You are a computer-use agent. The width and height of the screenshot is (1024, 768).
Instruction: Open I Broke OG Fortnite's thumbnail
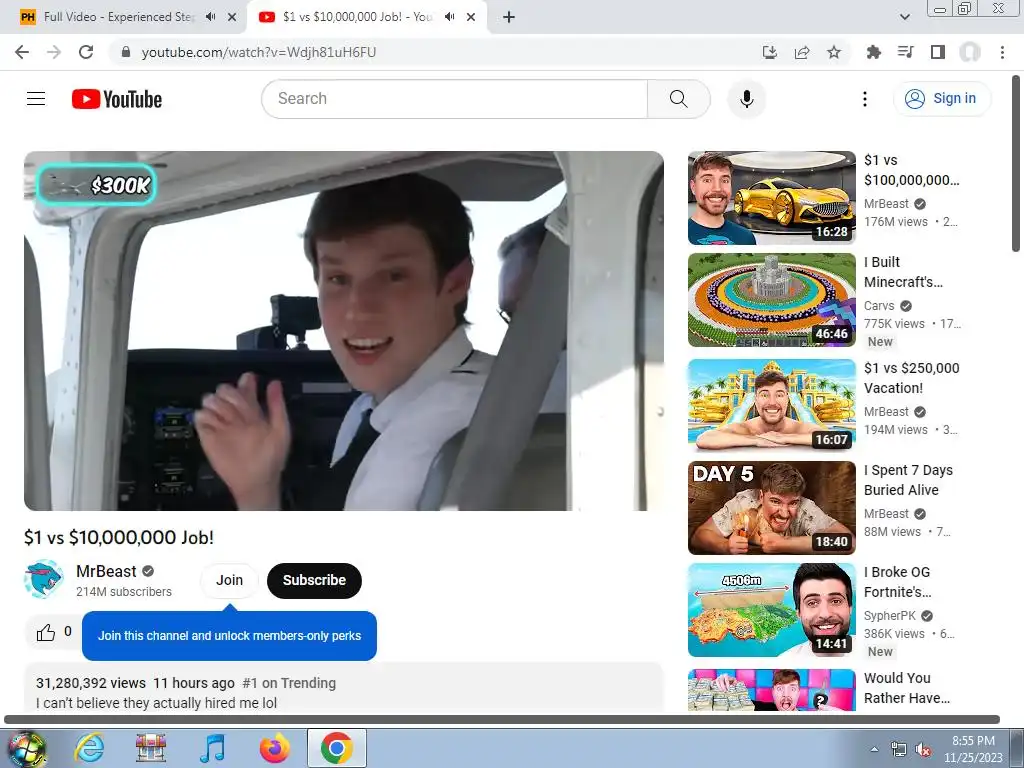(x=771, y=609)
